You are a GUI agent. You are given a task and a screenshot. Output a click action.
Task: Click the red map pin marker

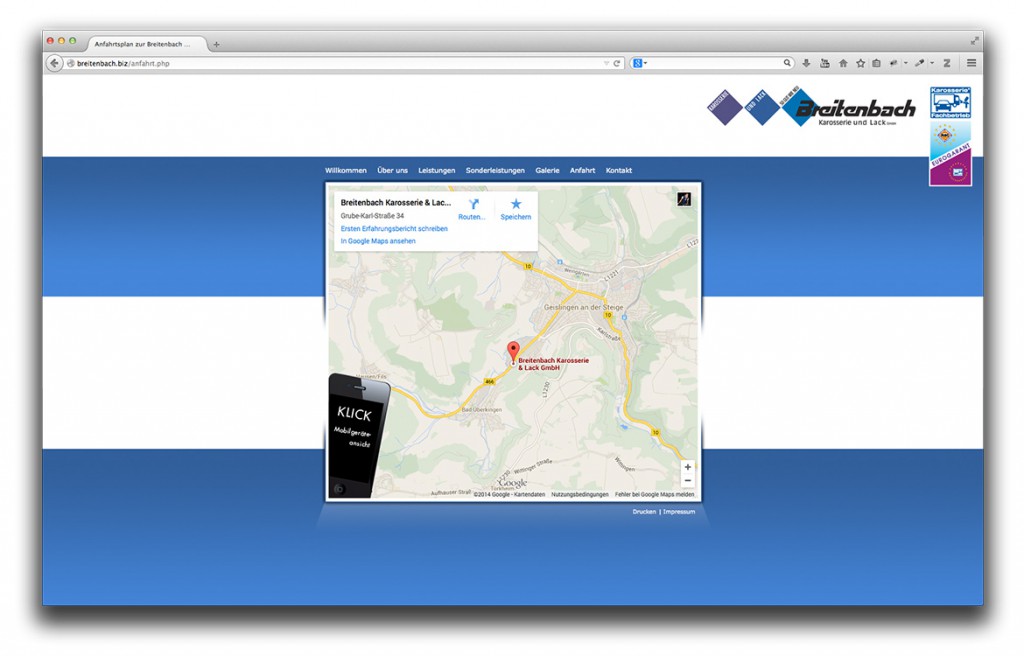click(x=513, y=352)
